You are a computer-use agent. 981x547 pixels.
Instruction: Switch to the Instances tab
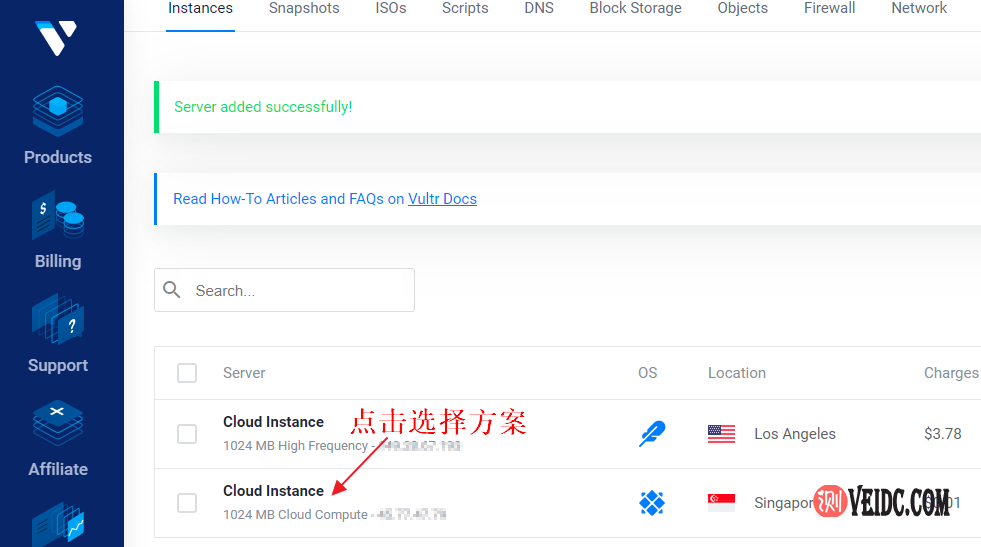200,9
